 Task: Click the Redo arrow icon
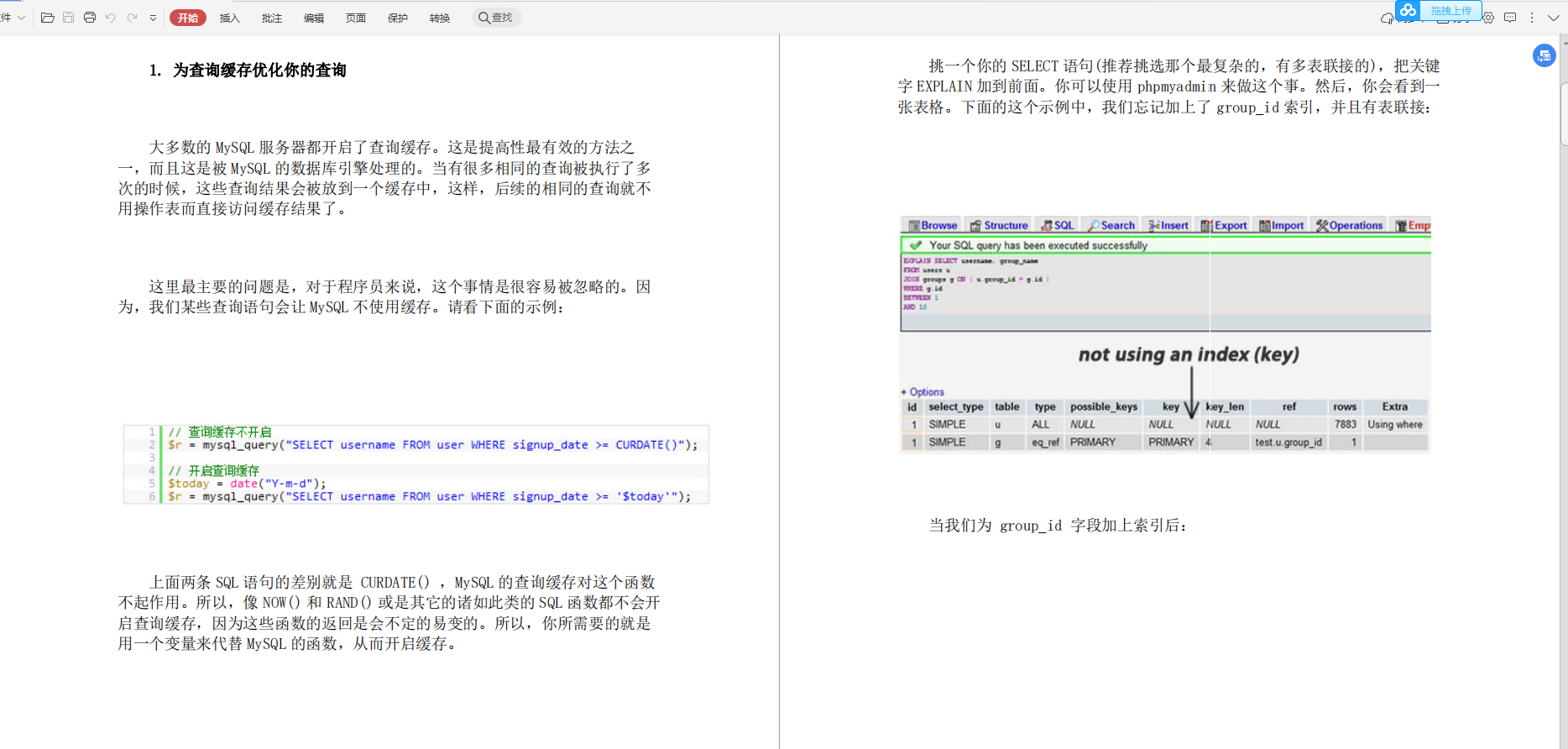[132, 18]
